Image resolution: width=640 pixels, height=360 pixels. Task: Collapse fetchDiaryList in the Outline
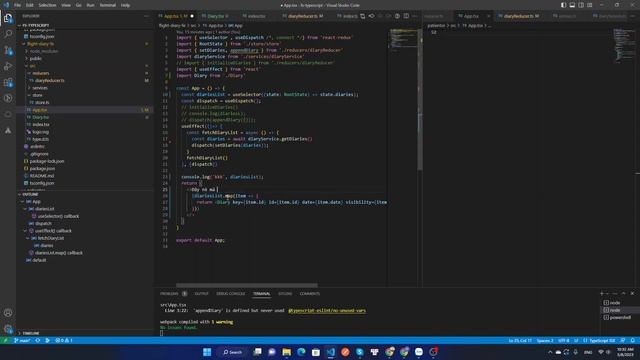[28, 238]
